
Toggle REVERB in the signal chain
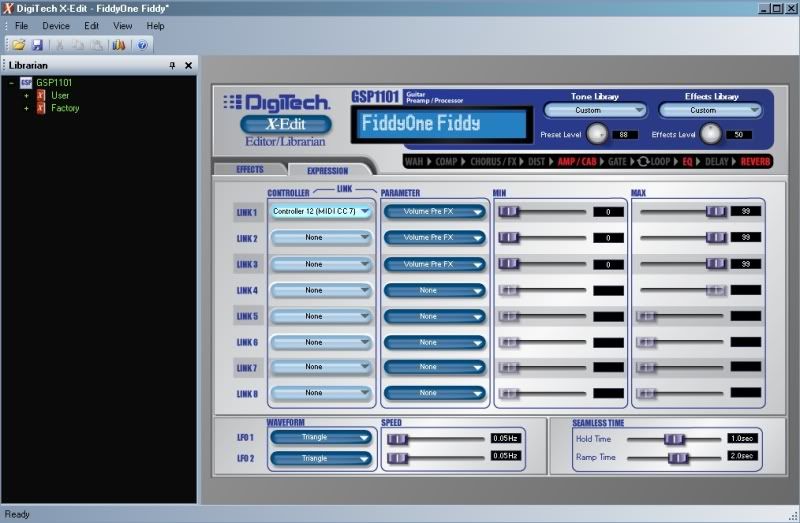click(x=755, y=162)
